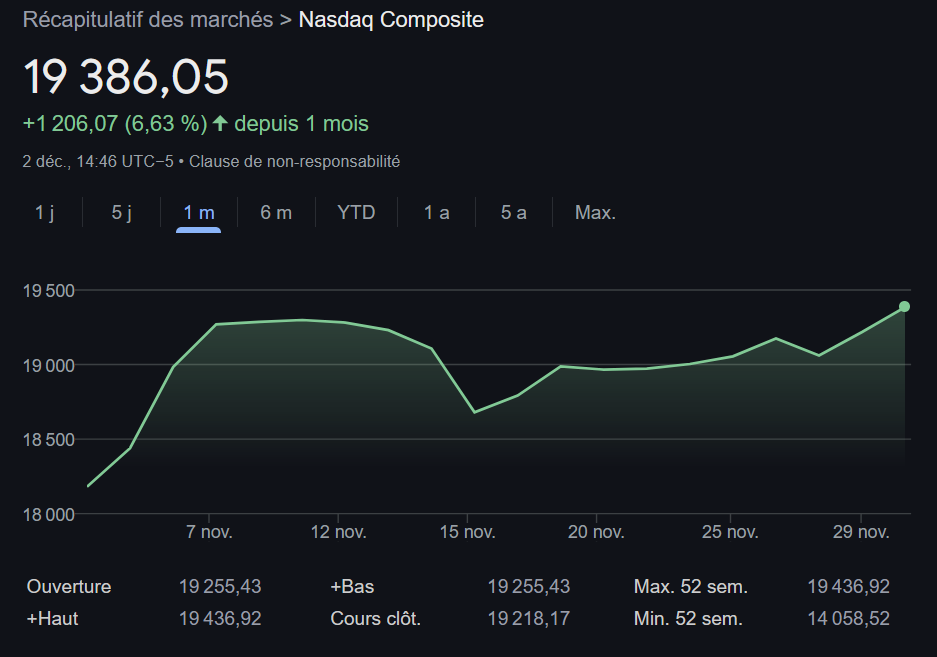Click the Min. 52 sem. label
Screen dimensions: 937x657
(x=688, y=618)
